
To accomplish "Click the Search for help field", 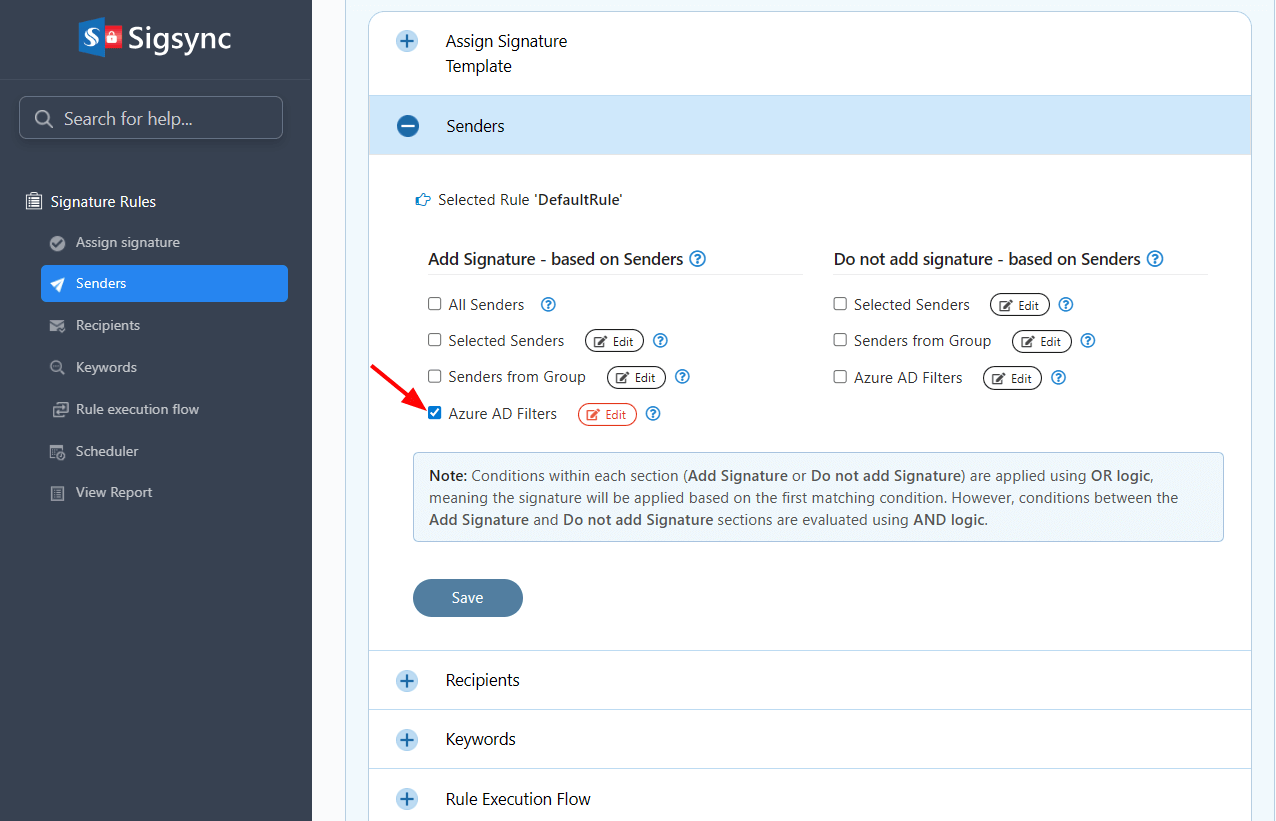I will pyautogui.click(x=151, y=118).
